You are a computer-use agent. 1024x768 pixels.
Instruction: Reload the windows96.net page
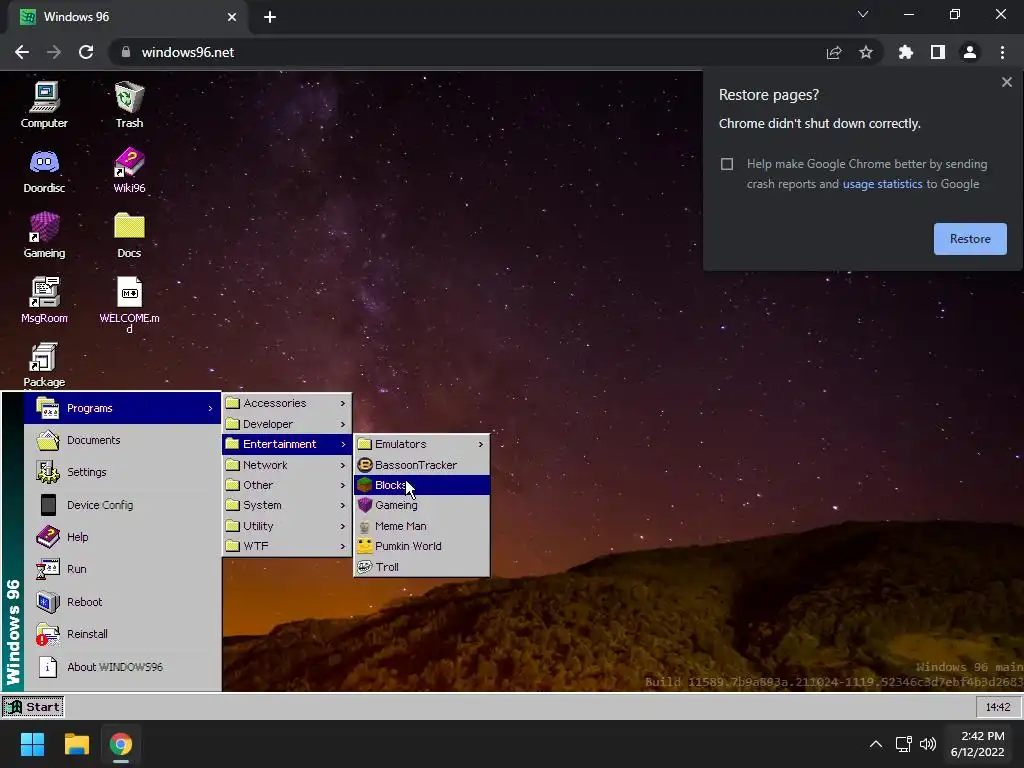point(86,52)
